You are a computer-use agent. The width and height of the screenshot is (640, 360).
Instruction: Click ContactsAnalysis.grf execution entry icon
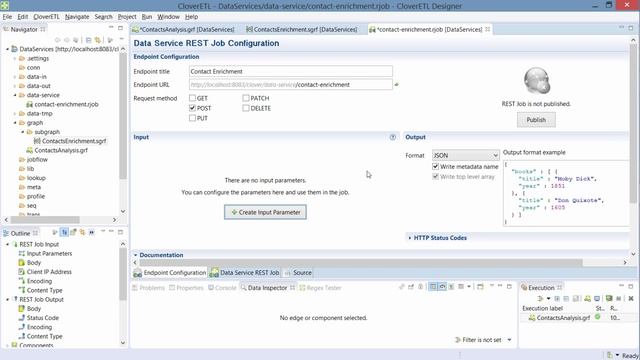coord(532,318)
